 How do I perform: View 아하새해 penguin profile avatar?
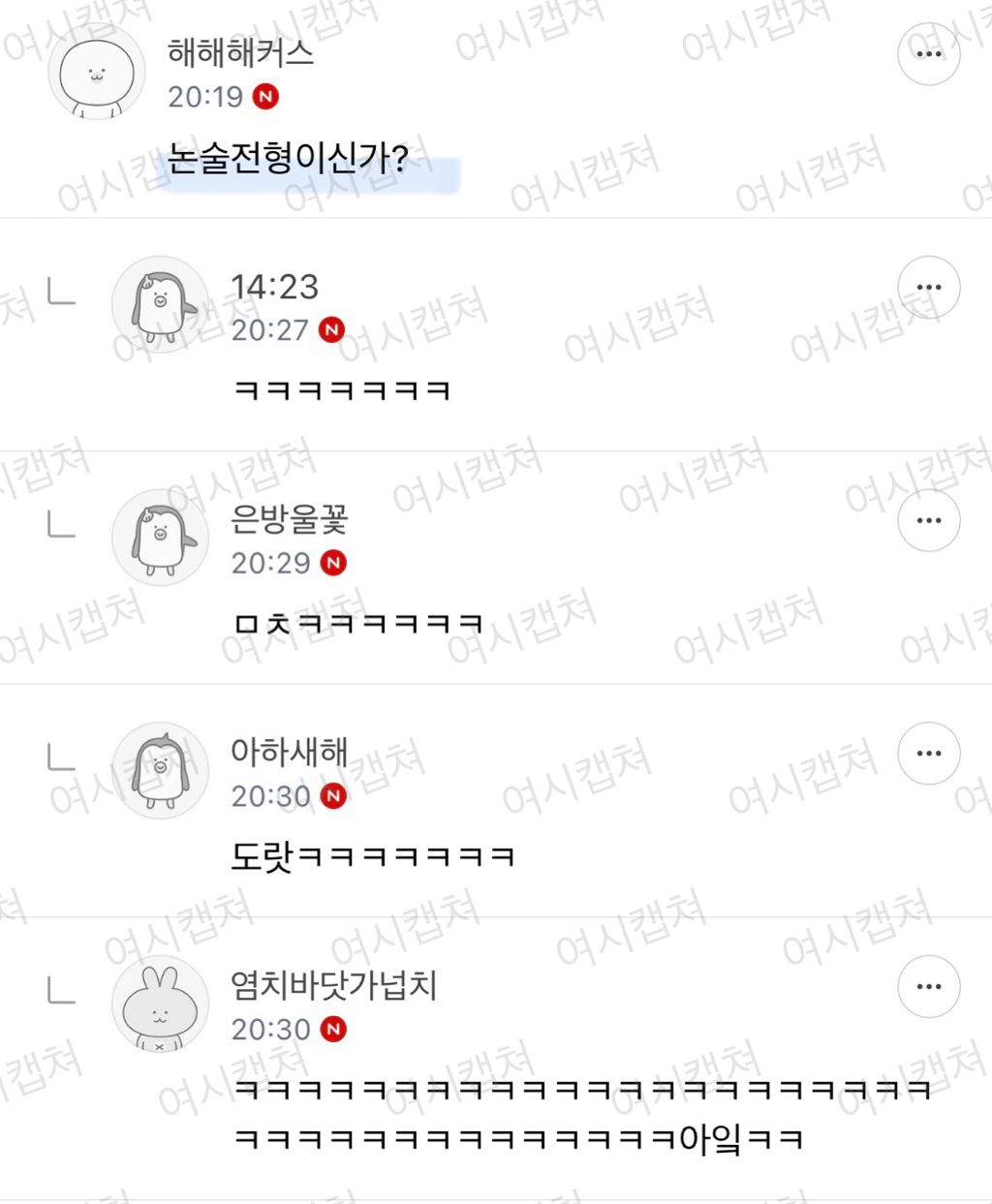(161, 771)
